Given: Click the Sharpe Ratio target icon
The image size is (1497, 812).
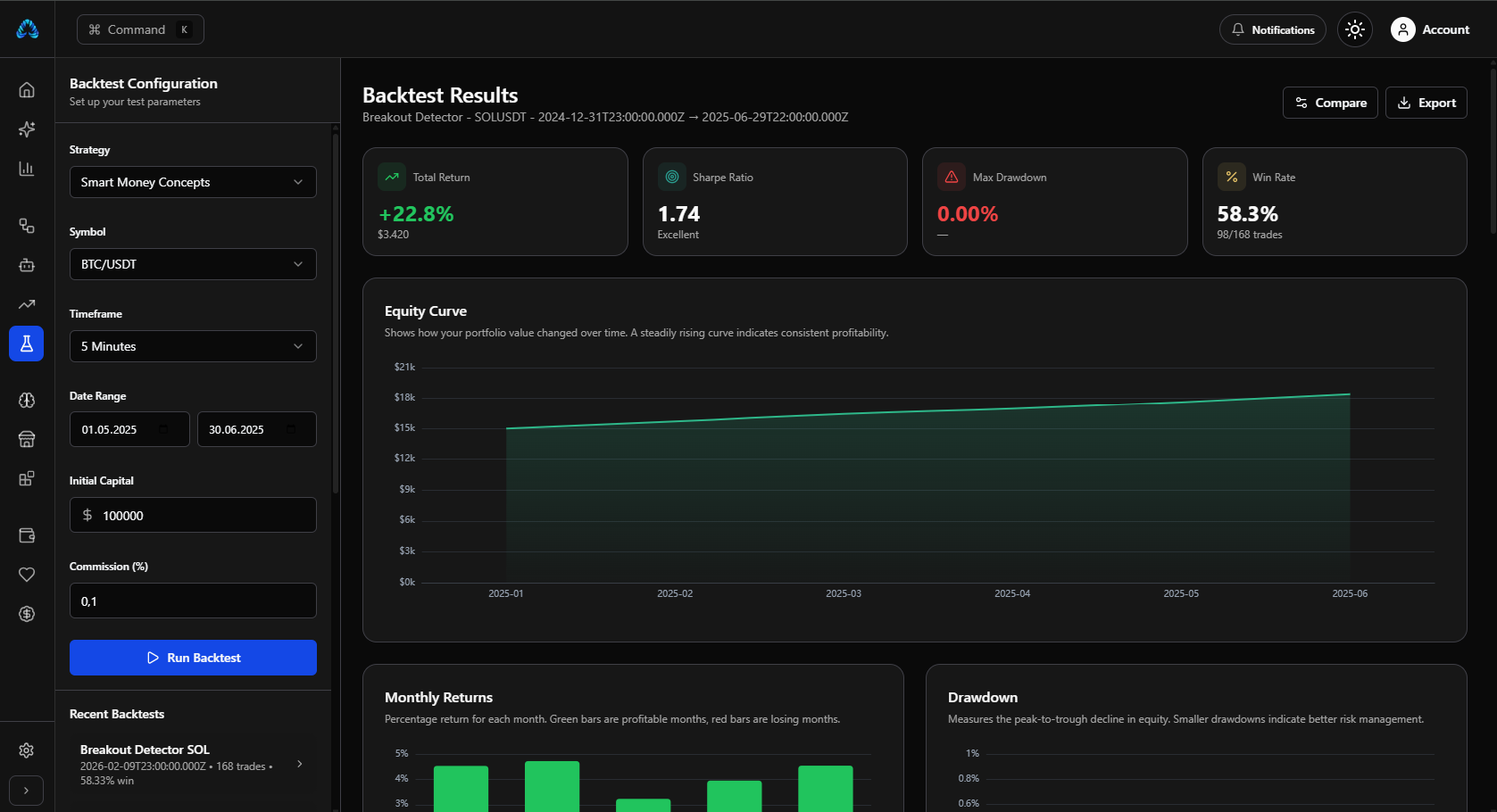Looking at the screenshot, I should click(x=672, y=177).
